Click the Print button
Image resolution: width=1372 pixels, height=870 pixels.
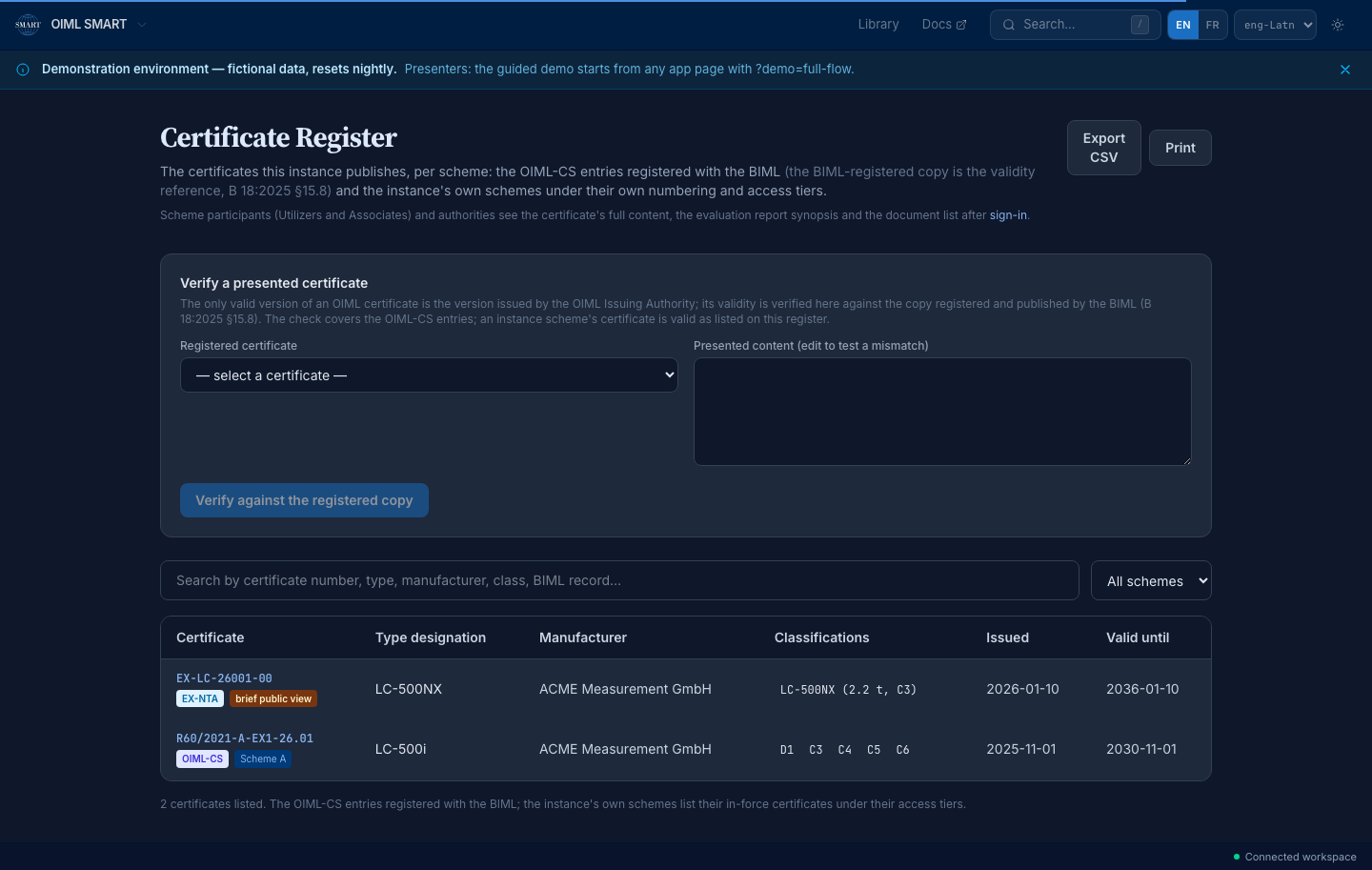(1180, 148)
